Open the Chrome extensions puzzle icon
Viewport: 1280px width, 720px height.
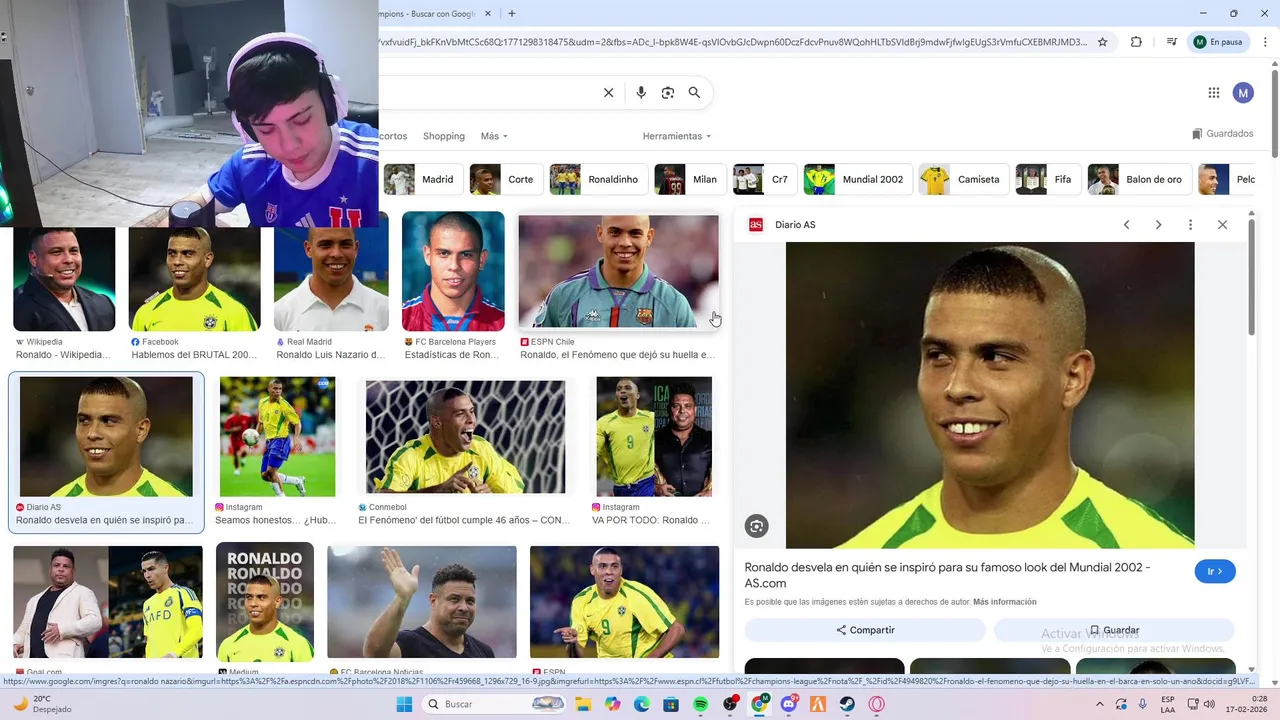coord(1136,42)
